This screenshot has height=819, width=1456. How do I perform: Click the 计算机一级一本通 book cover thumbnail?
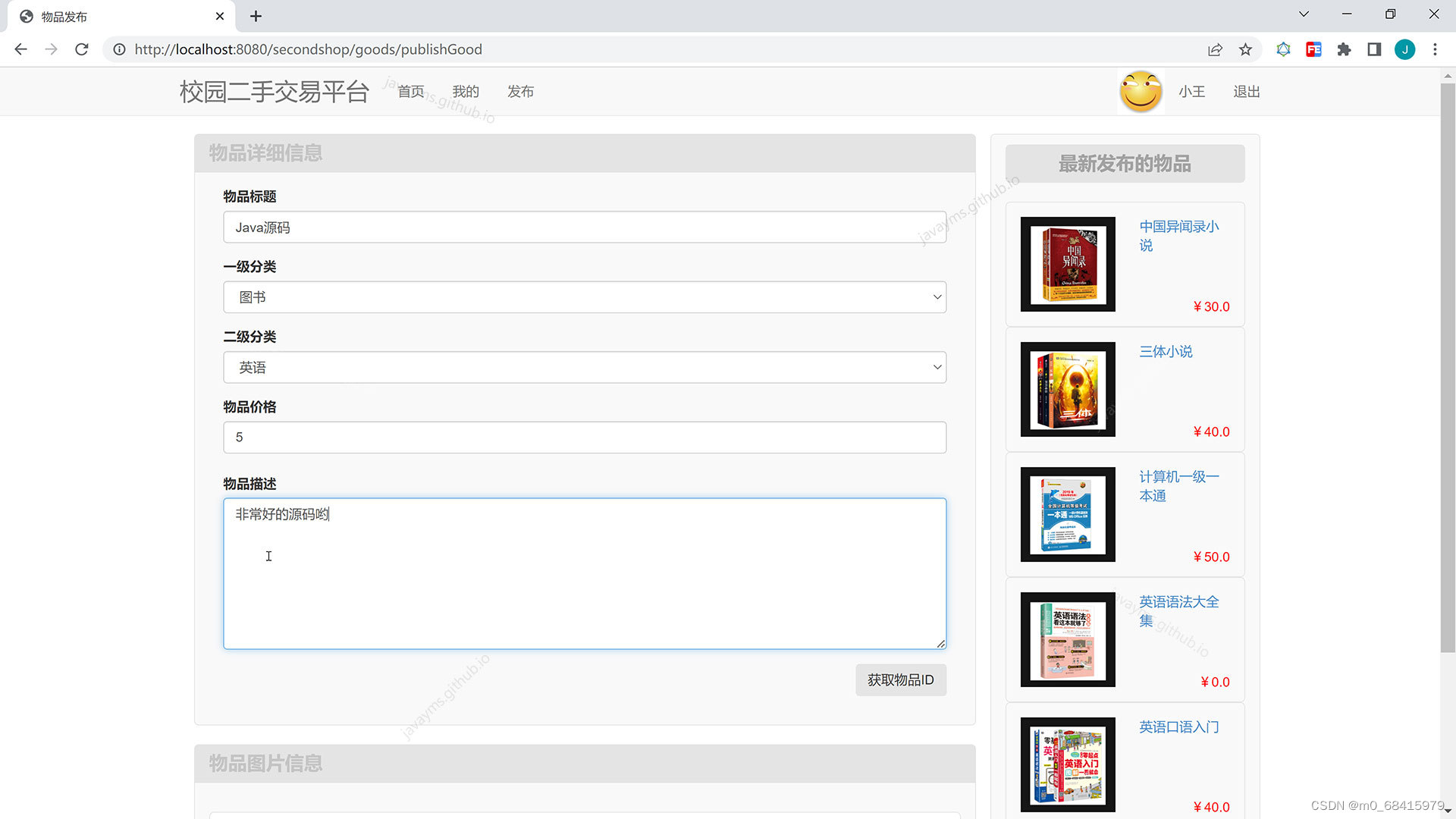coord(1068,514)
